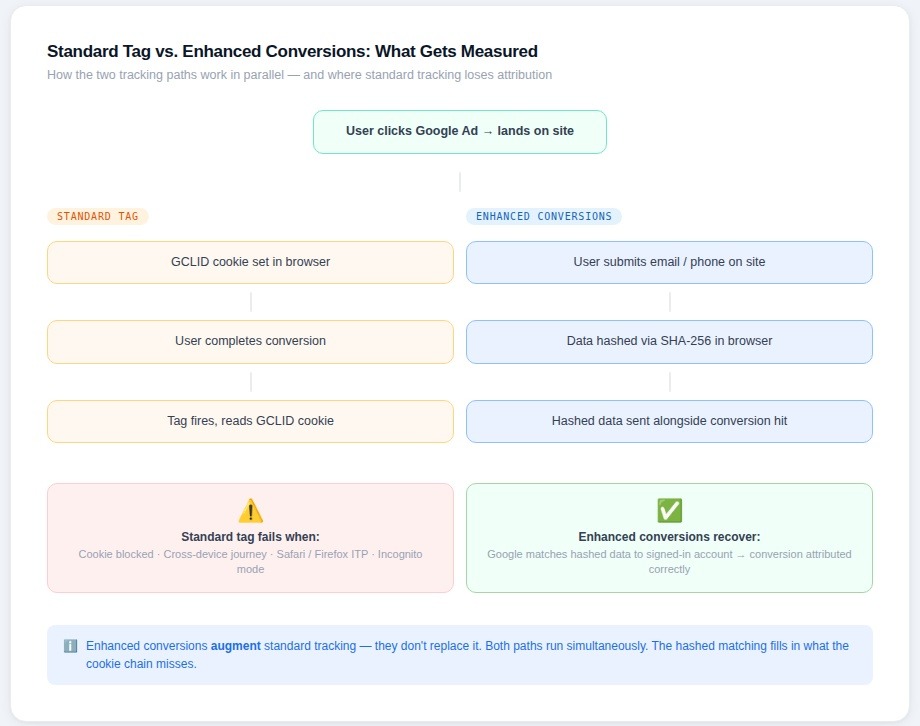Select the 'User completes conversion' step
The height and width of the screenshot is (726, 920).
coord(250,341)
